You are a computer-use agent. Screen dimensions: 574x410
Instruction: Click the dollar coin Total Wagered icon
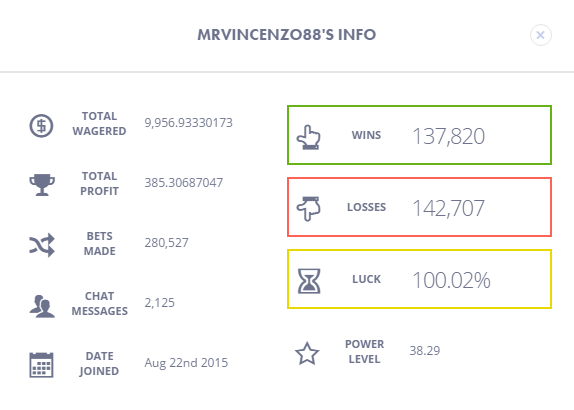[x=41, y=126]
